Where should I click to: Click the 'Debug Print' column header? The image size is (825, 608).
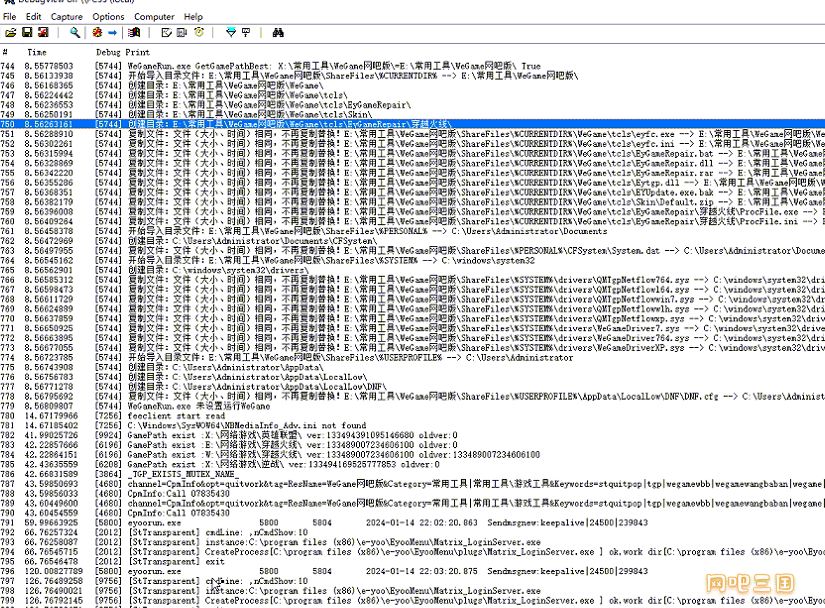tap(123, 52)
